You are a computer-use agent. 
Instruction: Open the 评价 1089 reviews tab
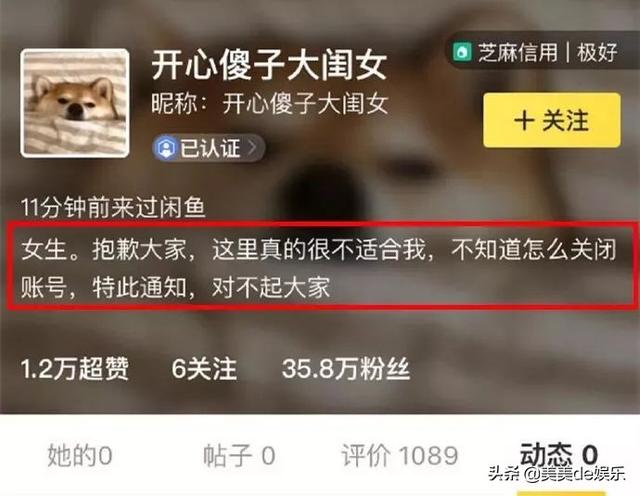(400, 455)
